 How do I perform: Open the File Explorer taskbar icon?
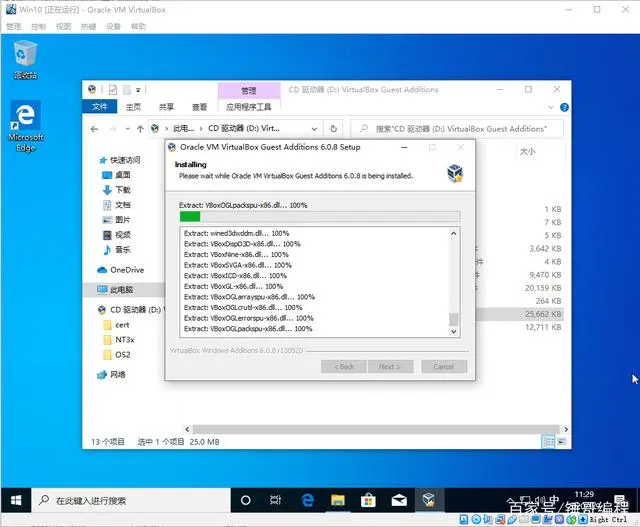coord(338,500)
